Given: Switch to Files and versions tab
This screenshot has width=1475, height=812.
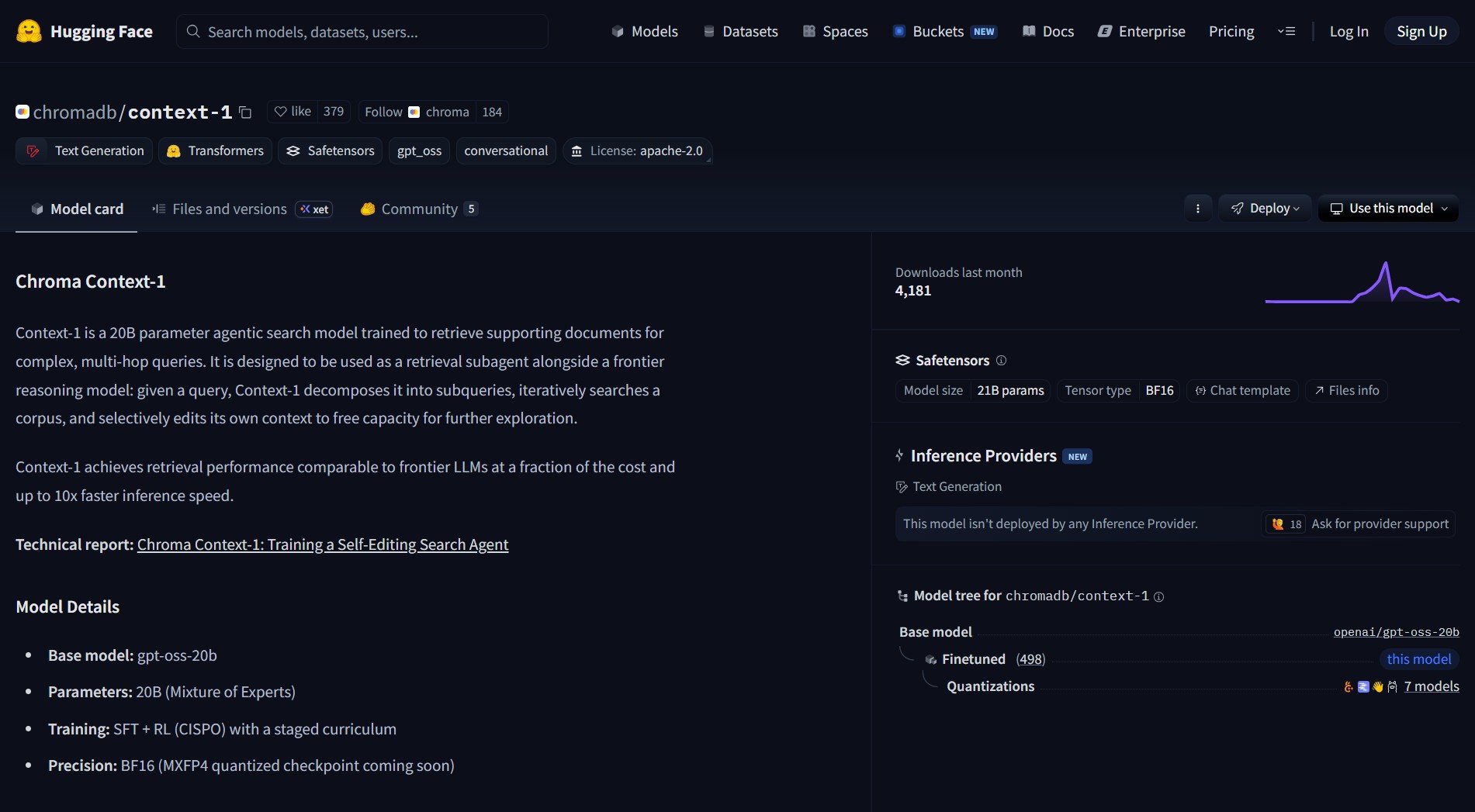Looking at the screenshot, I should coord(229,209).
